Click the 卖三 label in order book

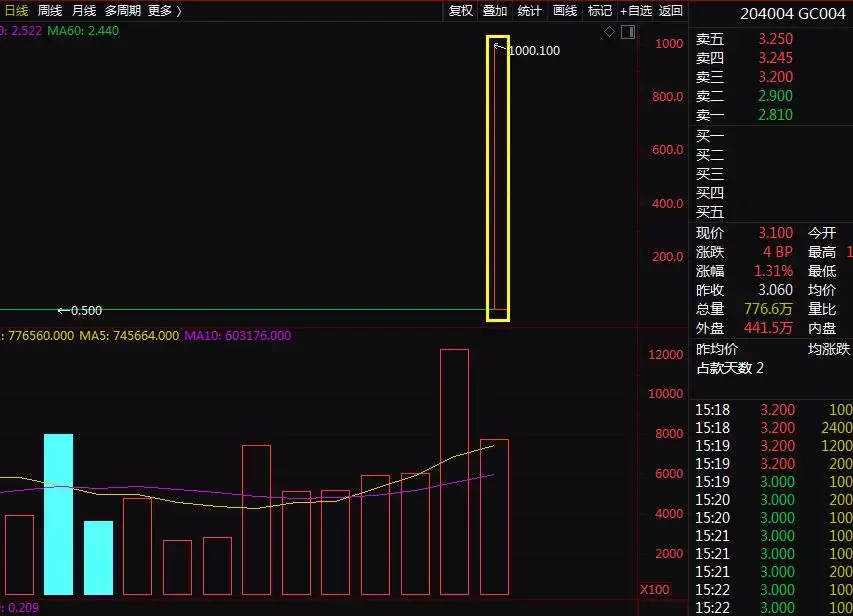pyautogui.click(x=710, y=77)
